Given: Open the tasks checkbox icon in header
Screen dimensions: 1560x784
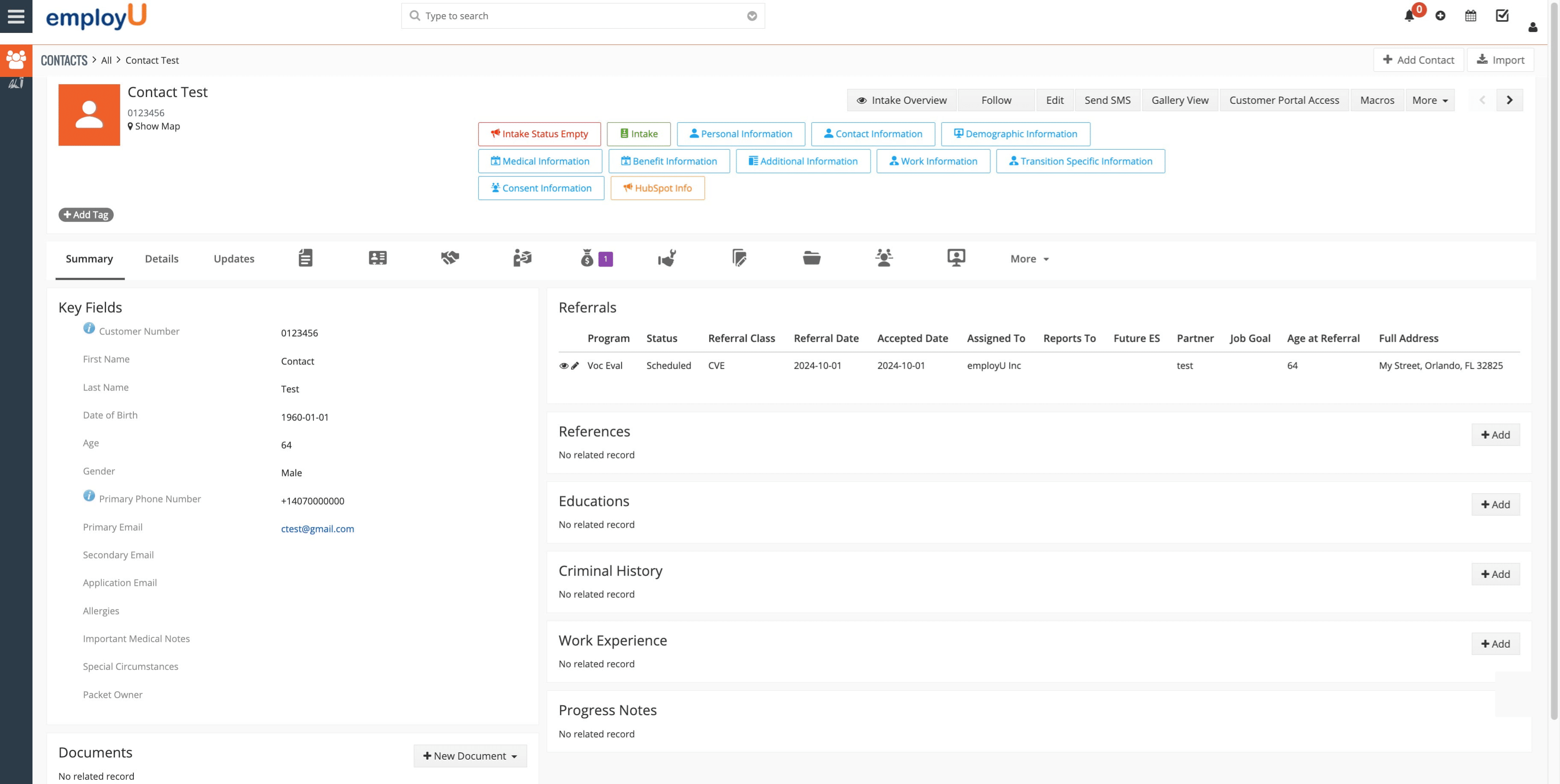Looking at the screenshot, I should (1502, 16).
